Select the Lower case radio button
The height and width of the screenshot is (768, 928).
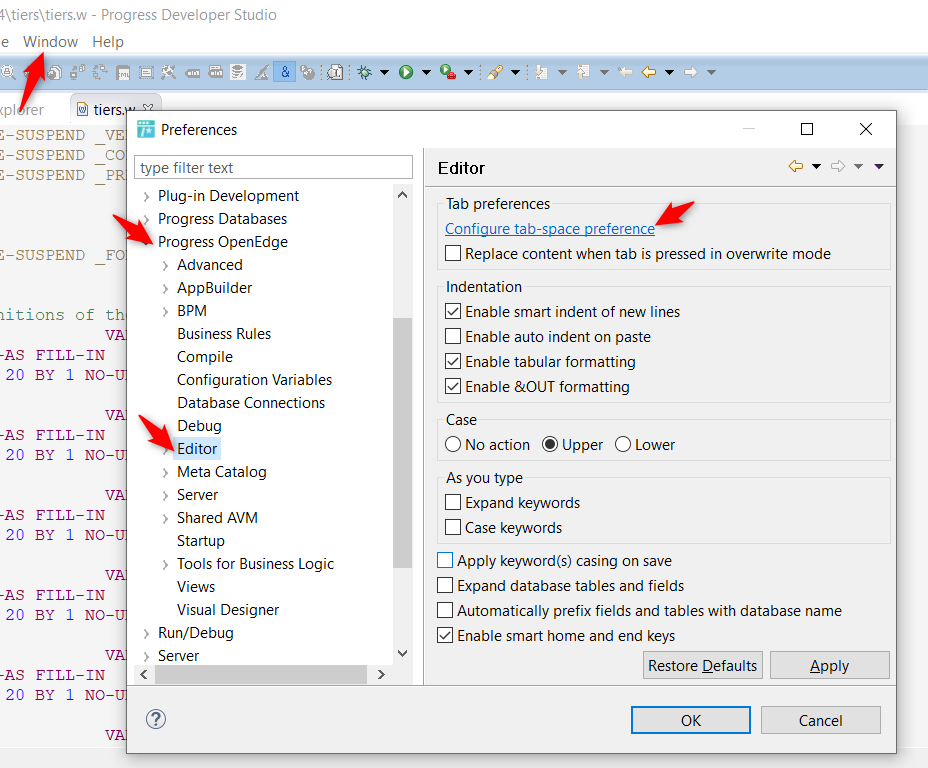coord(623,445)
